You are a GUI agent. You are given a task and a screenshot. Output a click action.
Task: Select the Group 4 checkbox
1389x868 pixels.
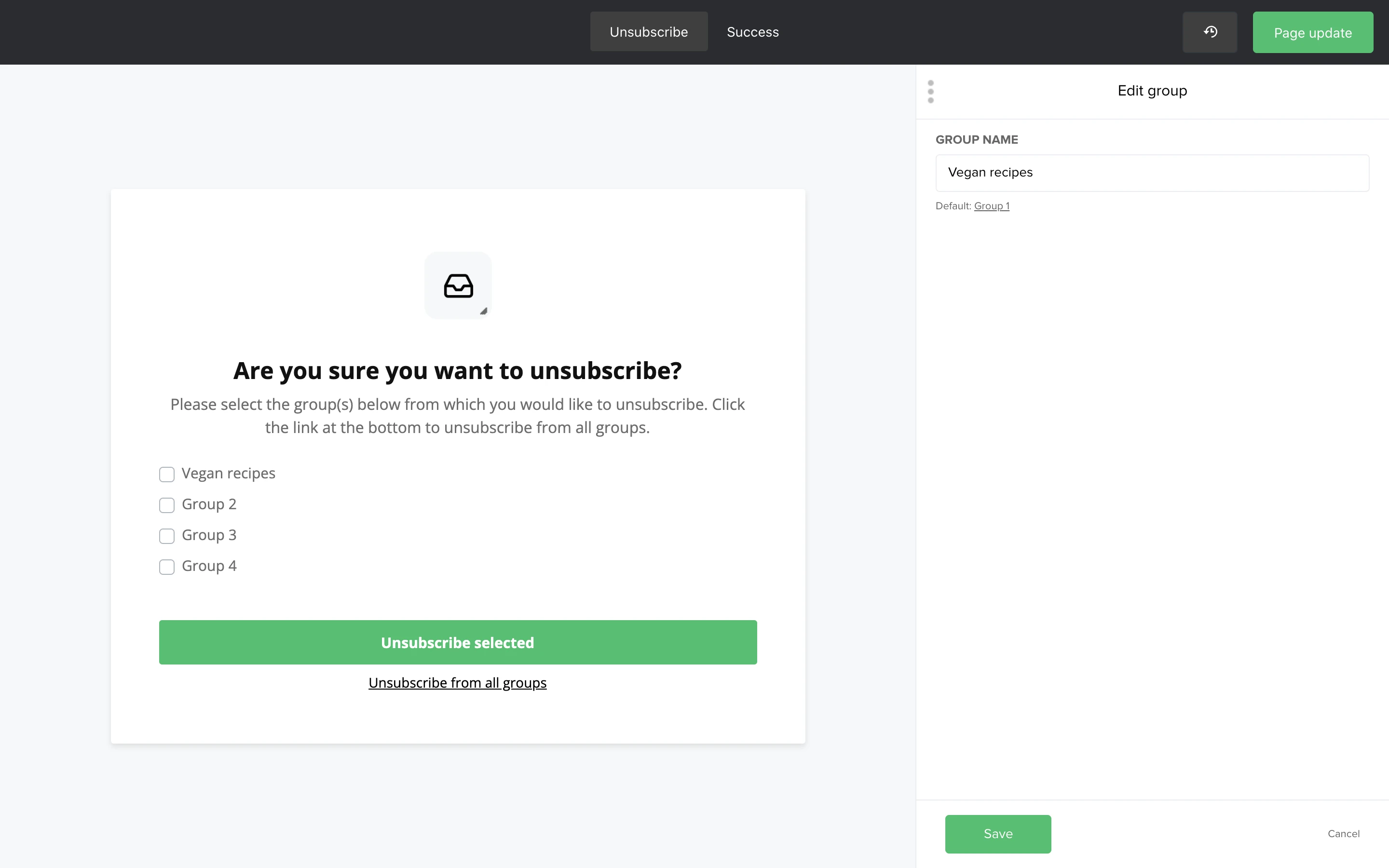click(x=166, y=567)
